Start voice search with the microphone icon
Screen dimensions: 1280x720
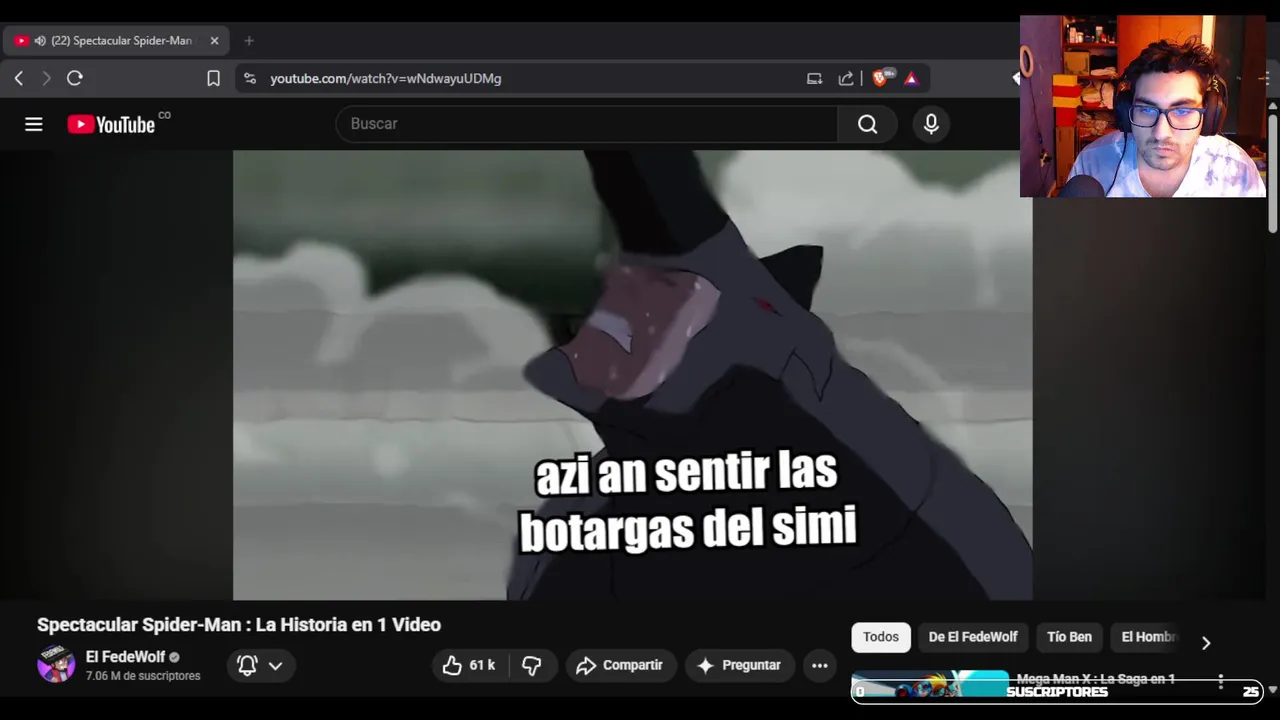[x=931, y=124]
